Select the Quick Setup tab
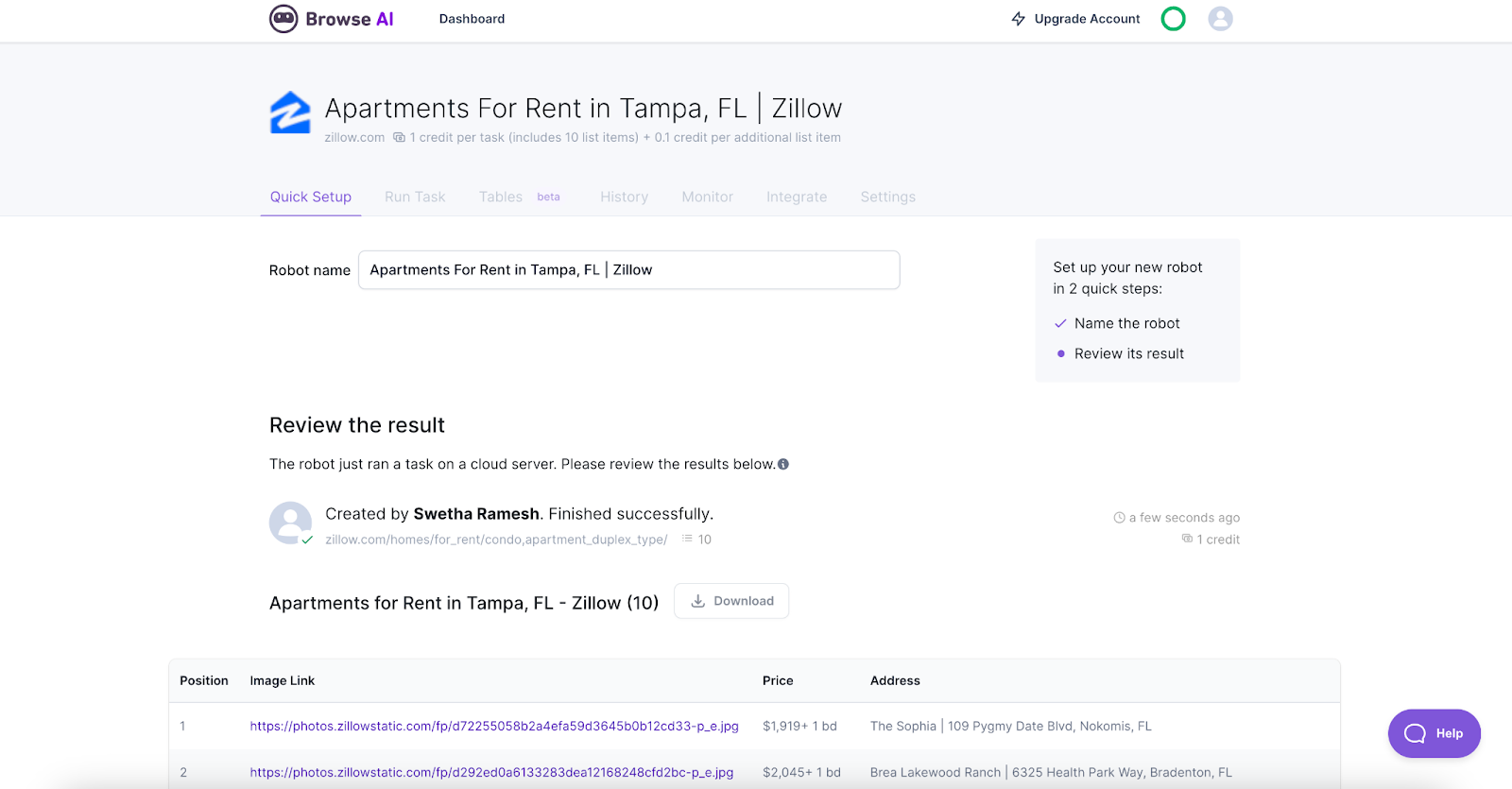 [311, 197]
